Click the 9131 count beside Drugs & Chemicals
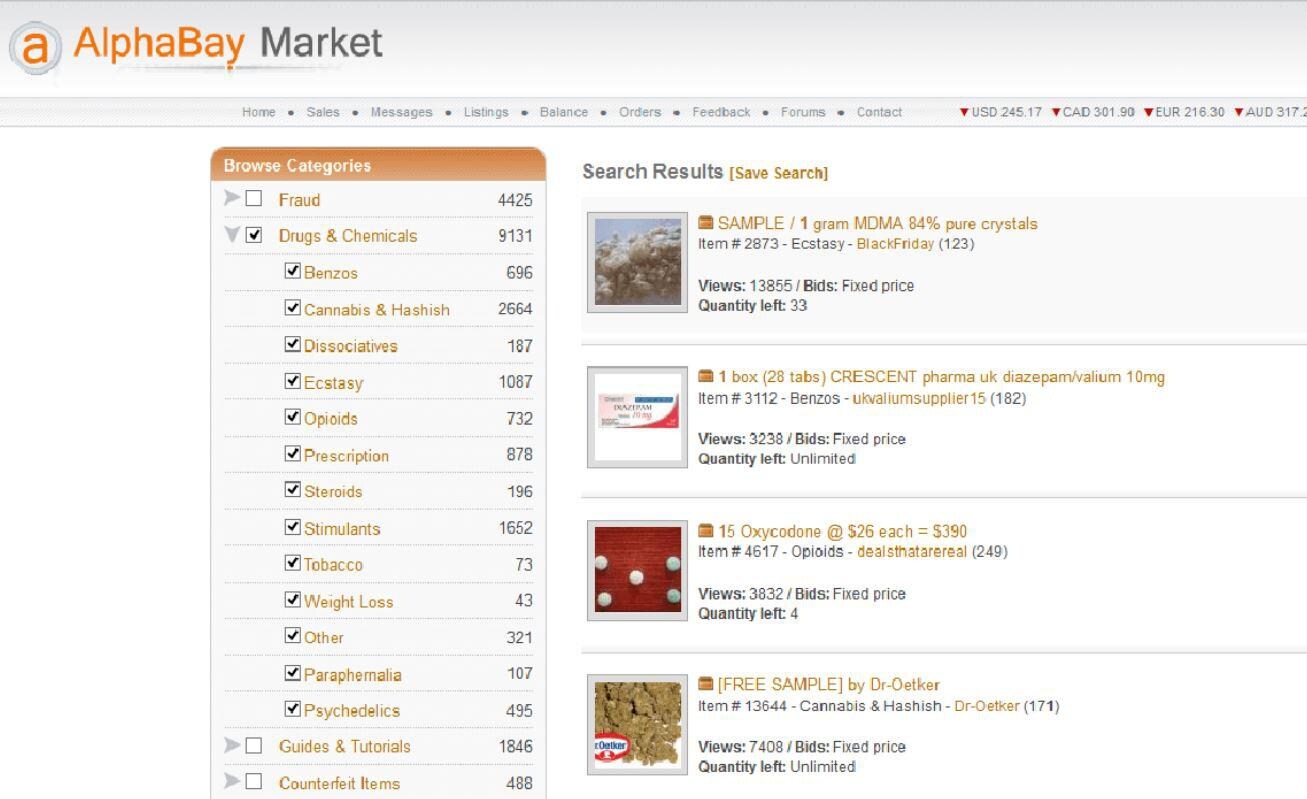The image size is (1307, 799). pos(515,236)
